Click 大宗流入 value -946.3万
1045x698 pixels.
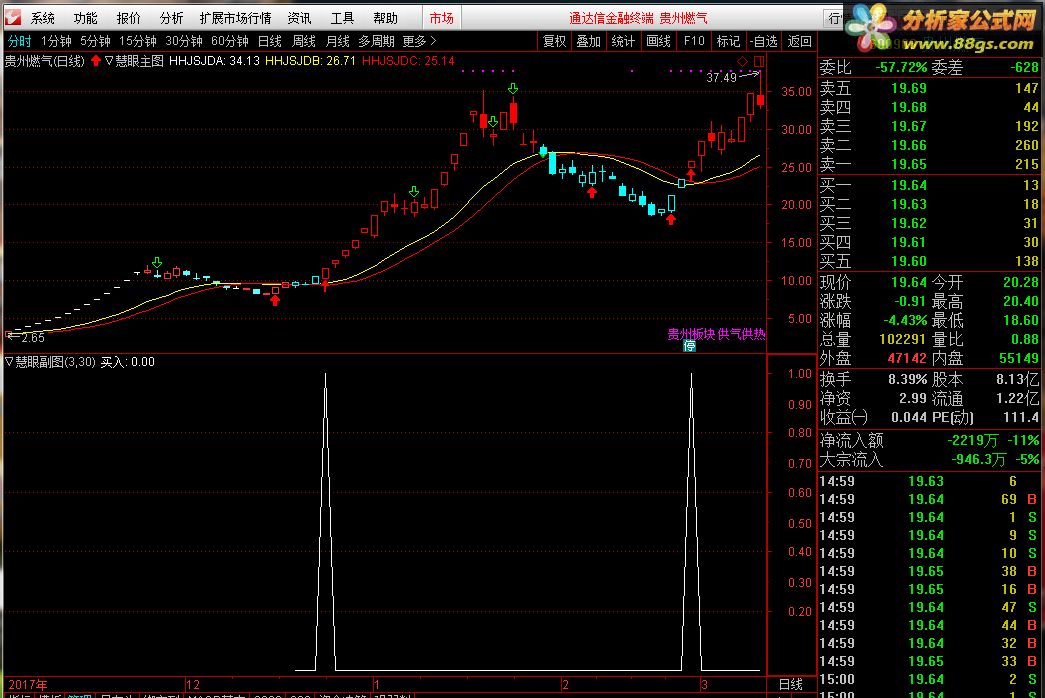pyautogui.click(x=978, y=459)
